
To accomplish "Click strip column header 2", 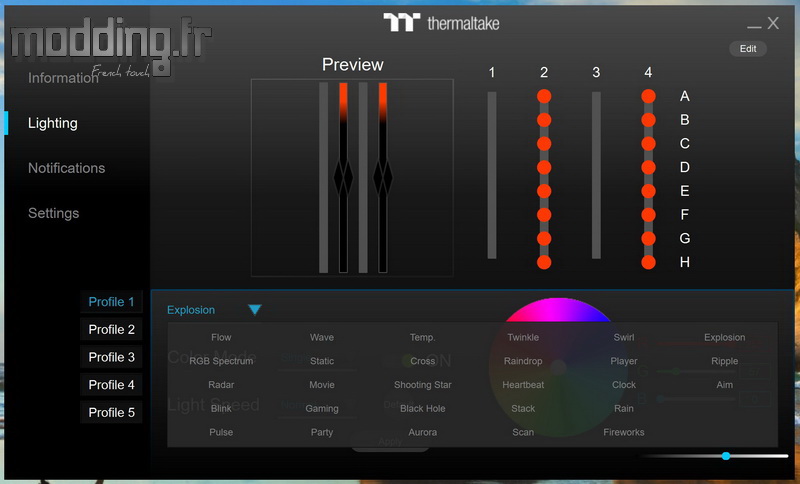I will pos(544,72).
